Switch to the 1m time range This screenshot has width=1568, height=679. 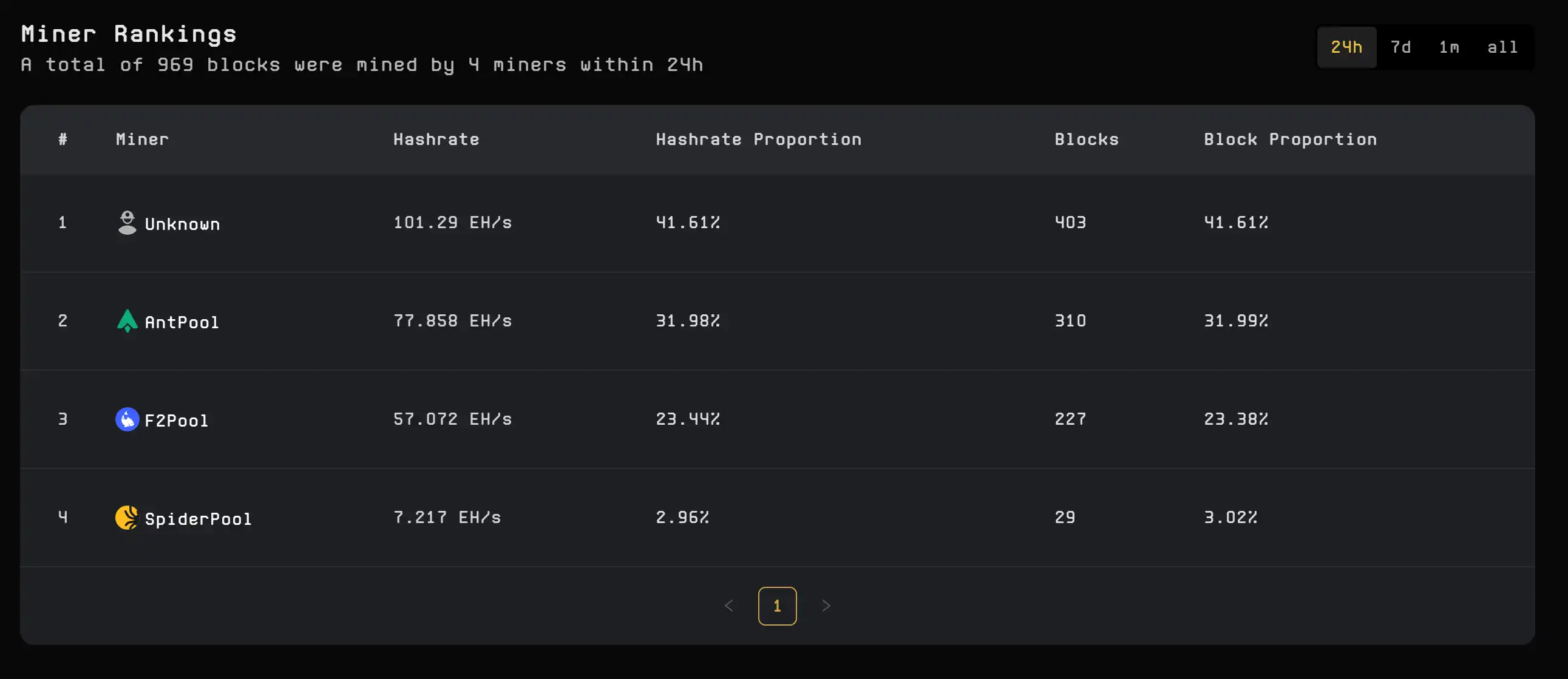(x=1448, y=47)
